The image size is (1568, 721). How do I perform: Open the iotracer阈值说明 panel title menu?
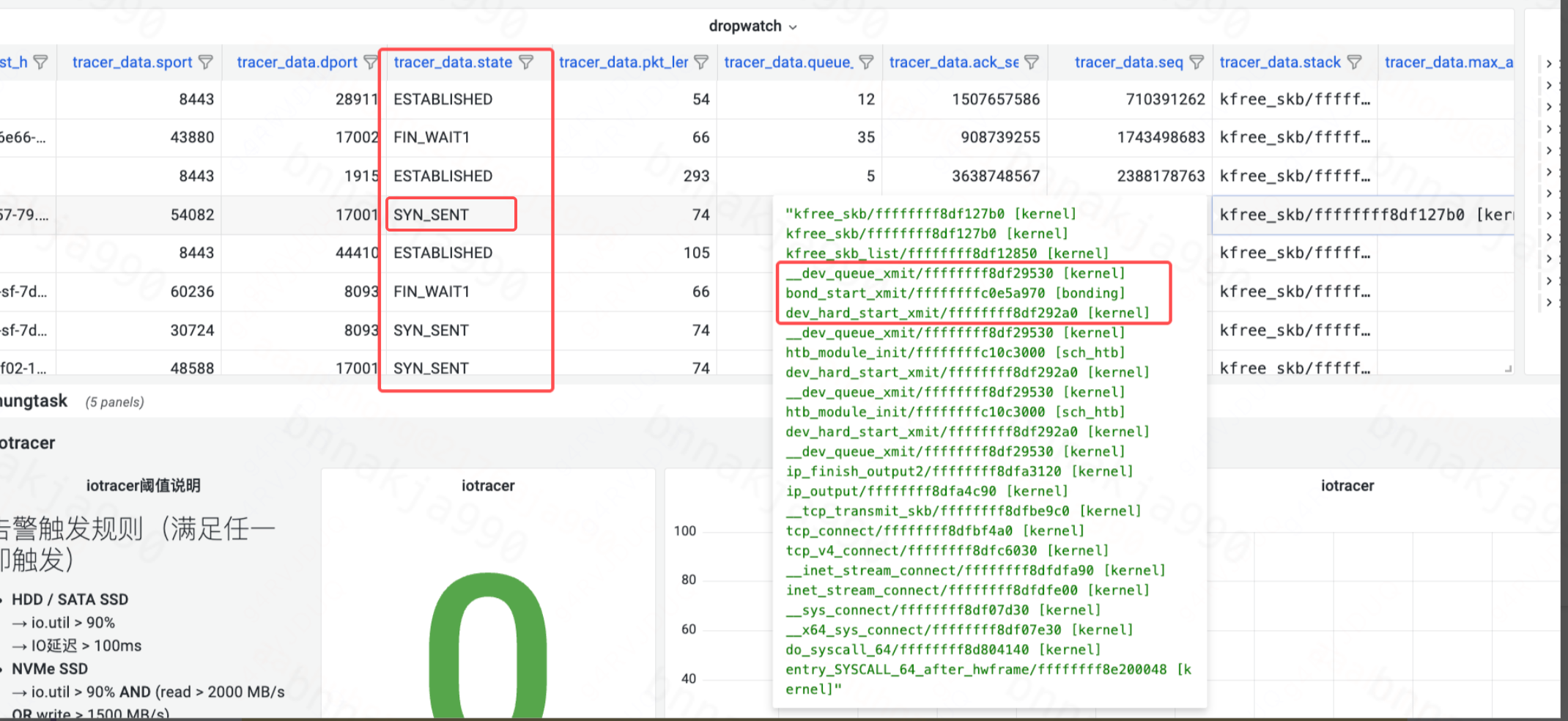click(143, 486)
